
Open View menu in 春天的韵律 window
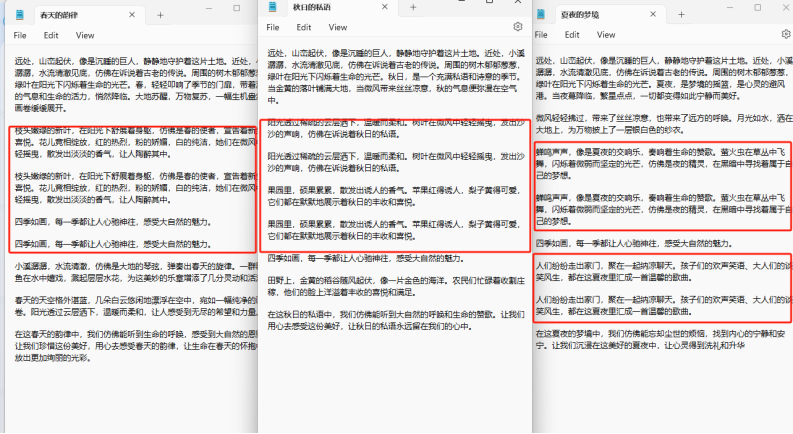[x=85, y=35]
